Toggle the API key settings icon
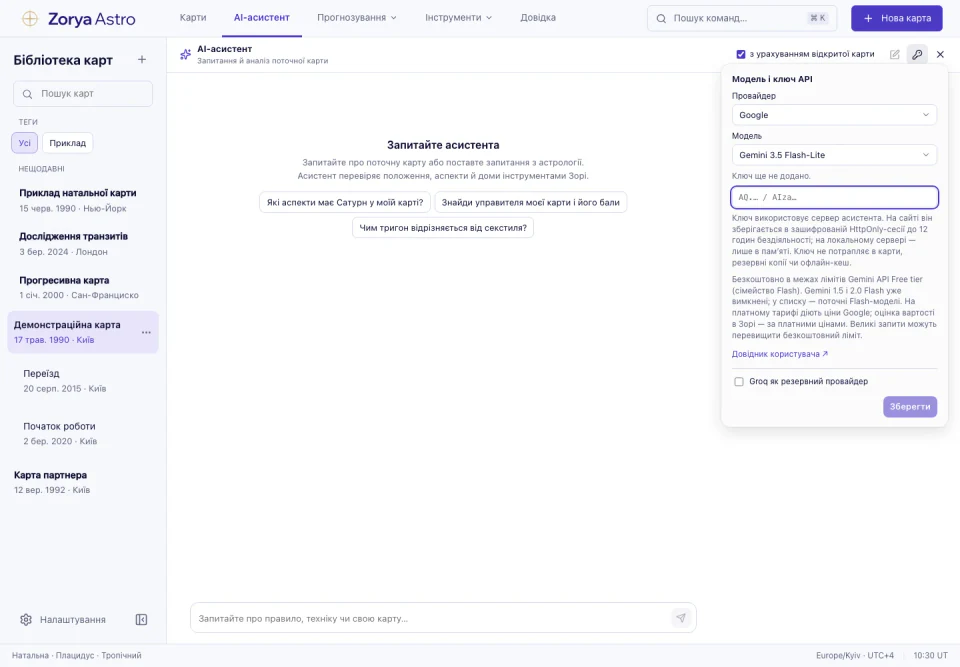This screenshot has height=667, width=960. (x=917, y=55)
